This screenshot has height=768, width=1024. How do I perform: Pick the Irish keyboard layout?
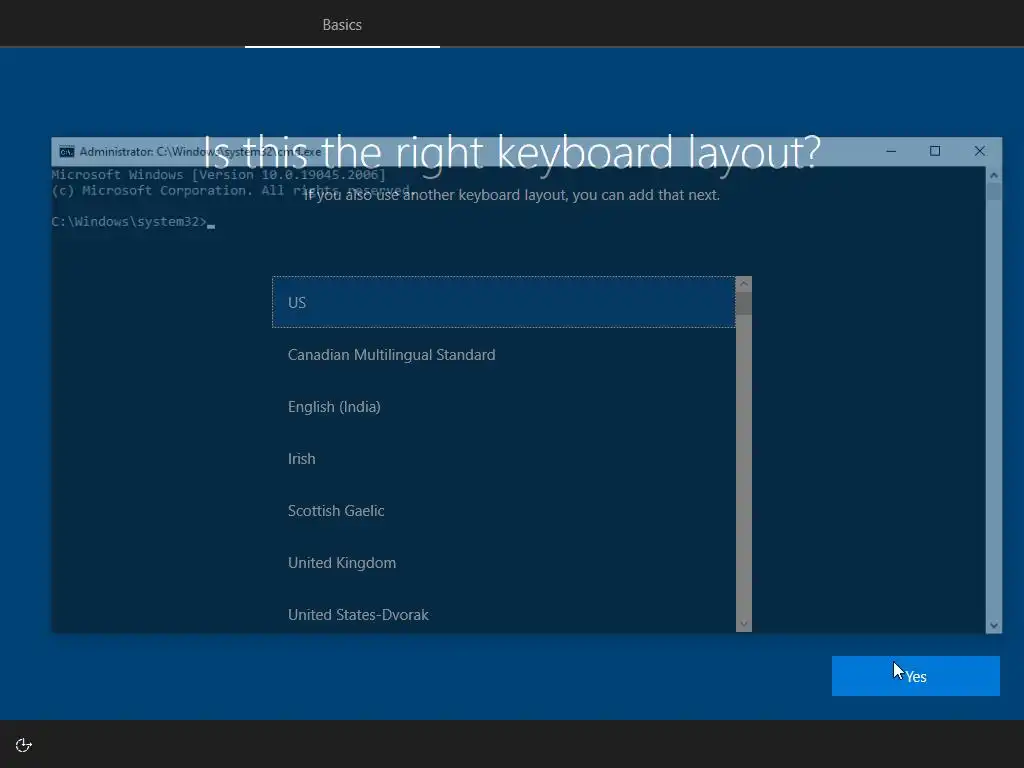tap(504, 458)
